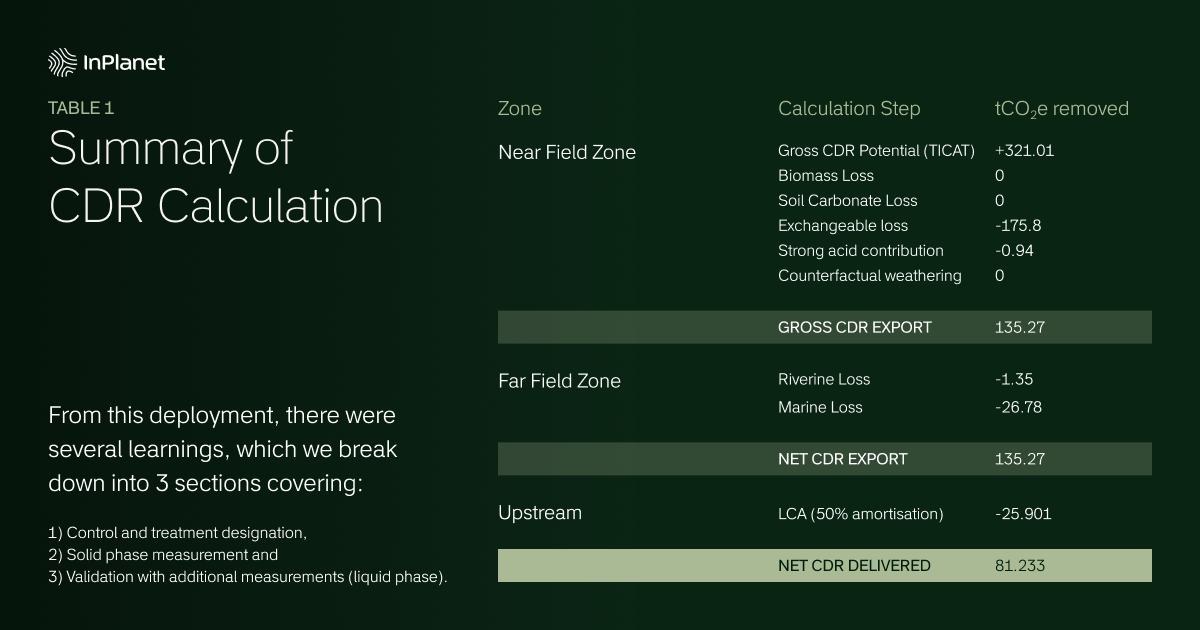Click the NET CDR EXPORT highlighted row

(825, 459)
